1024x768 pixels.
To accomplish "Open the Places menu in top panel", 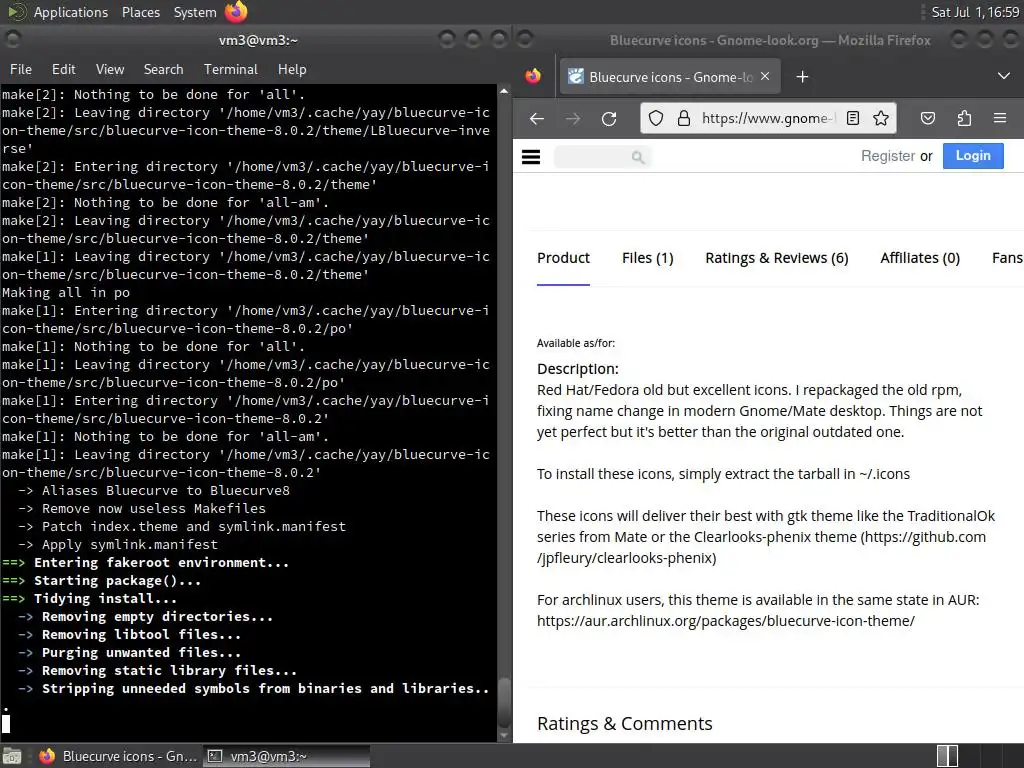I will click(140, 12).
